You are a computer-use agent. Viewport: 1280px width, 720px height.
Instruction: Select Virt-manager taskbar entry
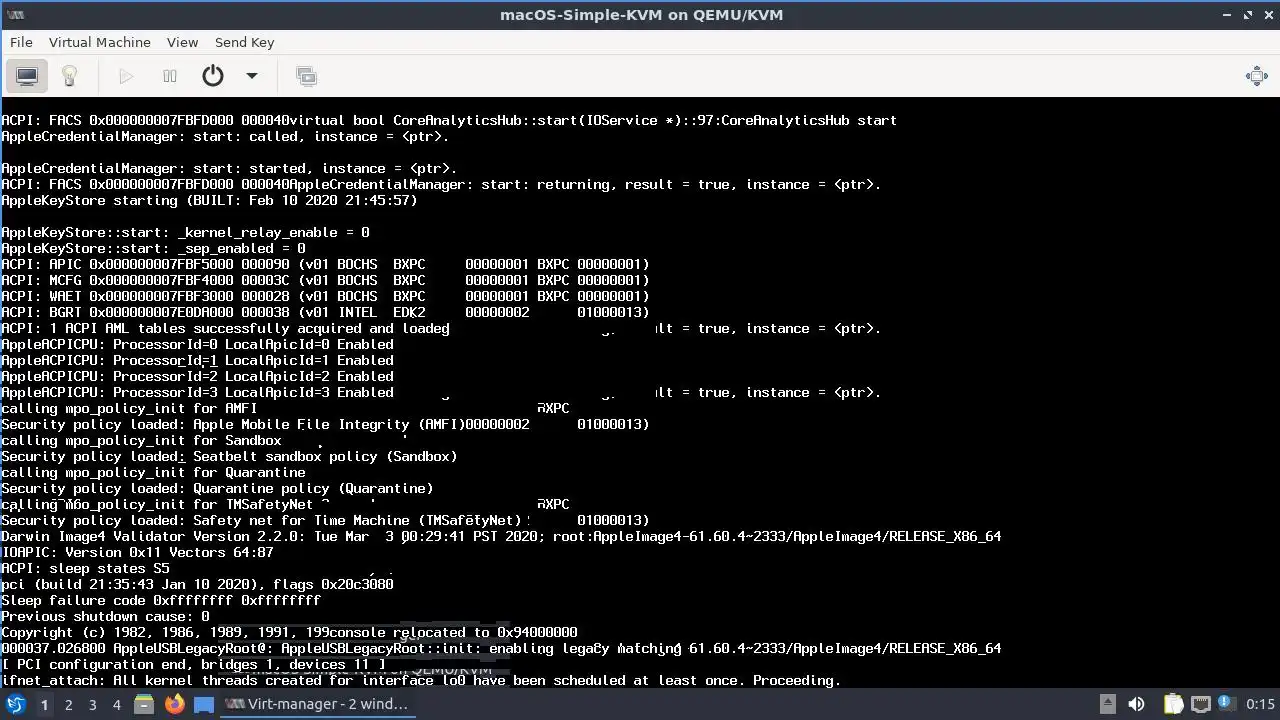coord(317,704)
